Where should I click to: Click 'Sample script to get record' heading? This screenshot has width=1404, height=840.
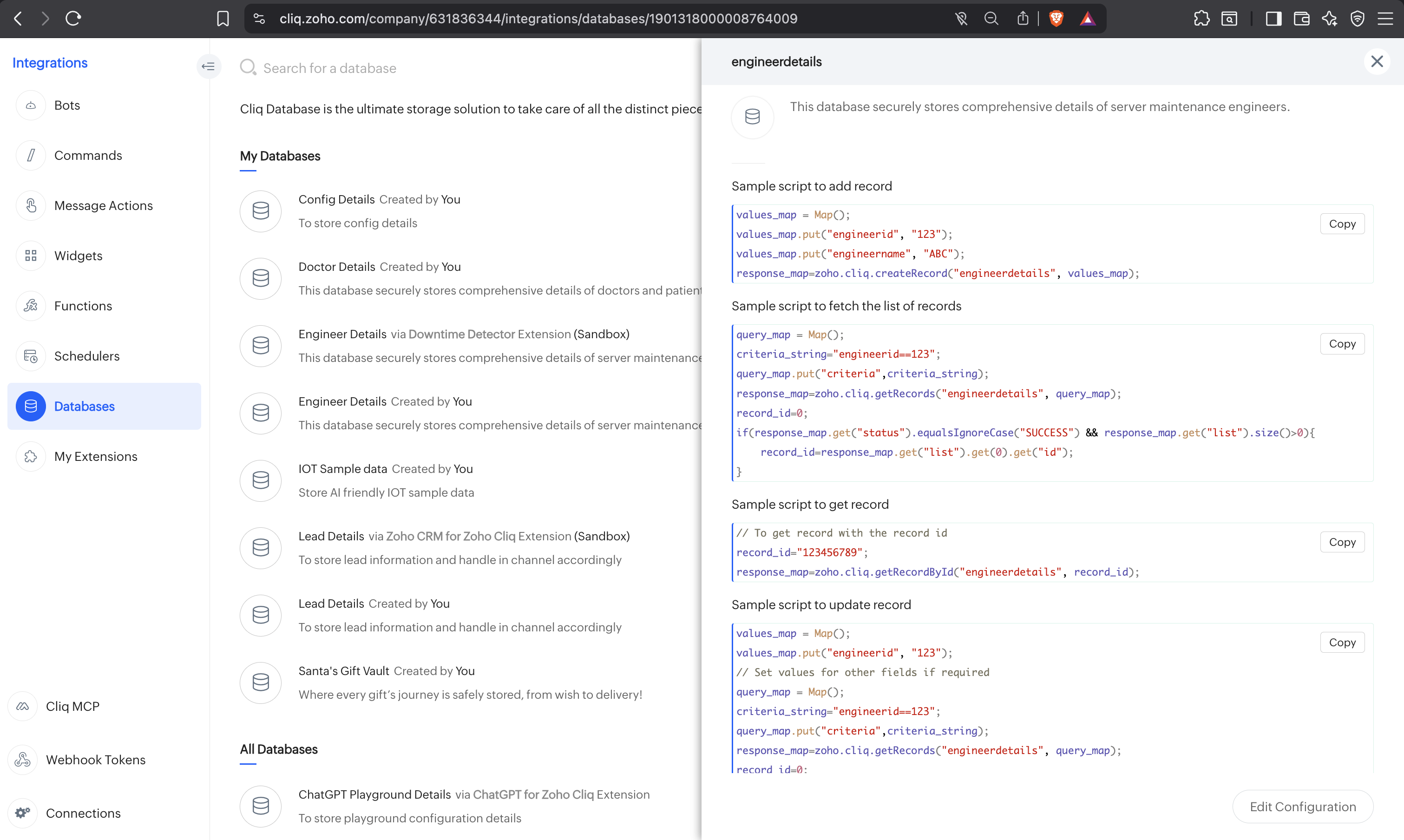click(x=810, y=505)
